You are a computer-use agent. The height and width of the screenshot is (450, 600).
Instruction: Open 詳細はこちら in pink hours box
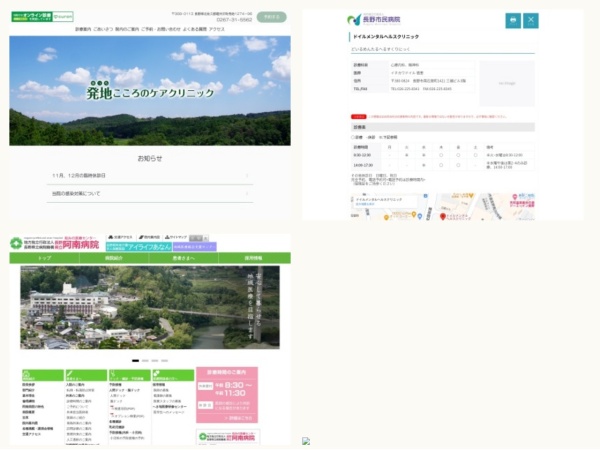(238, 418)
